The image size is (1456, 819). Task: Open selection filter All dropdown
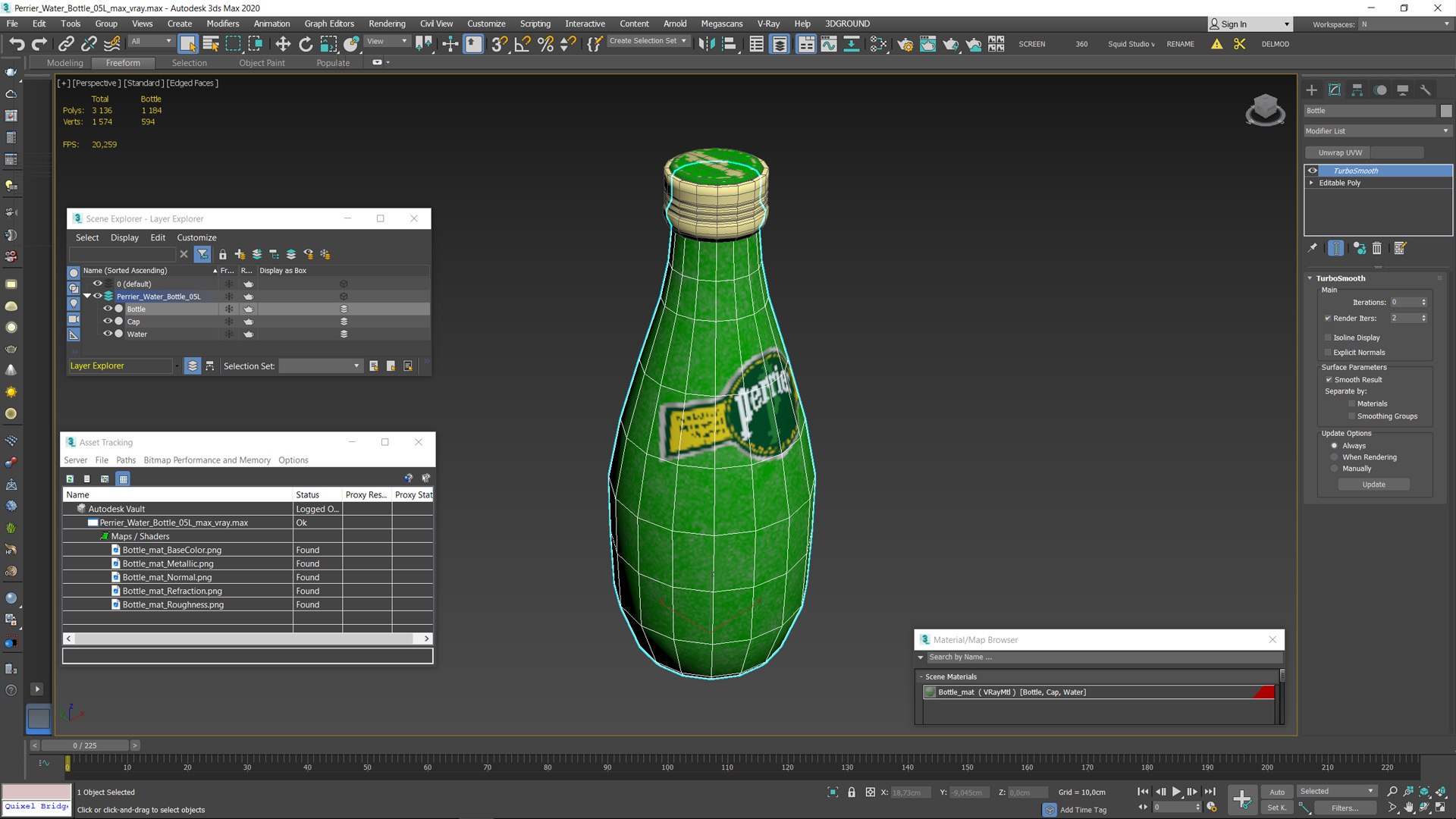[151, 42]
